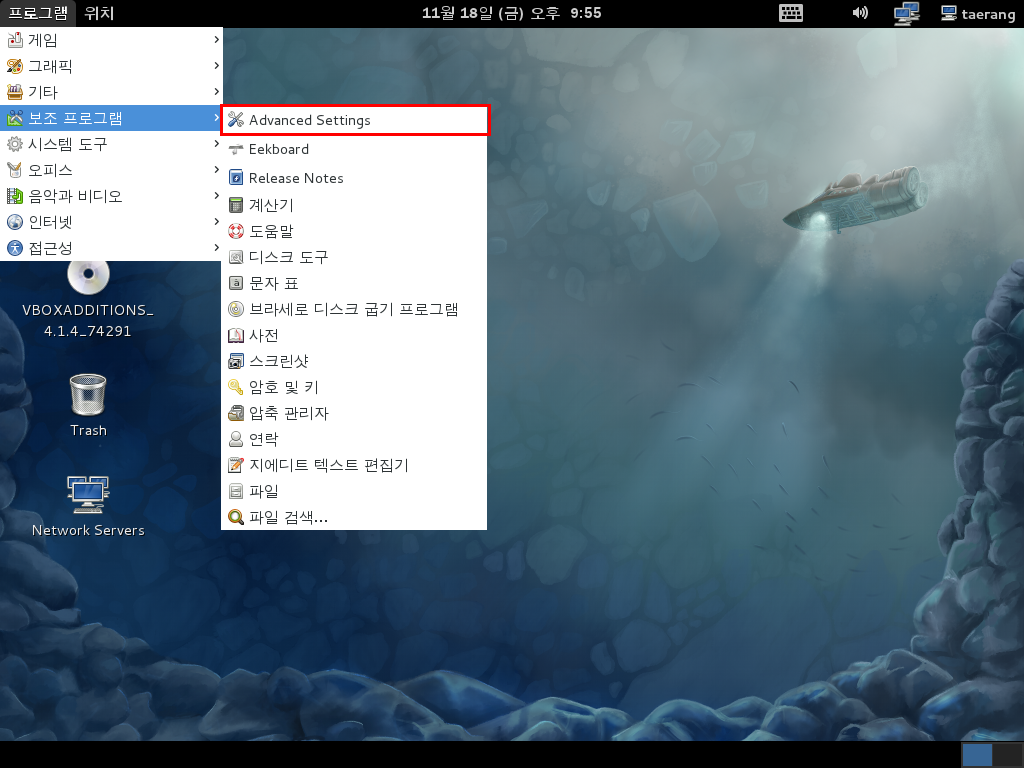Open 파일 검색... search entry
1024x768 pixels.
(355, 517)
